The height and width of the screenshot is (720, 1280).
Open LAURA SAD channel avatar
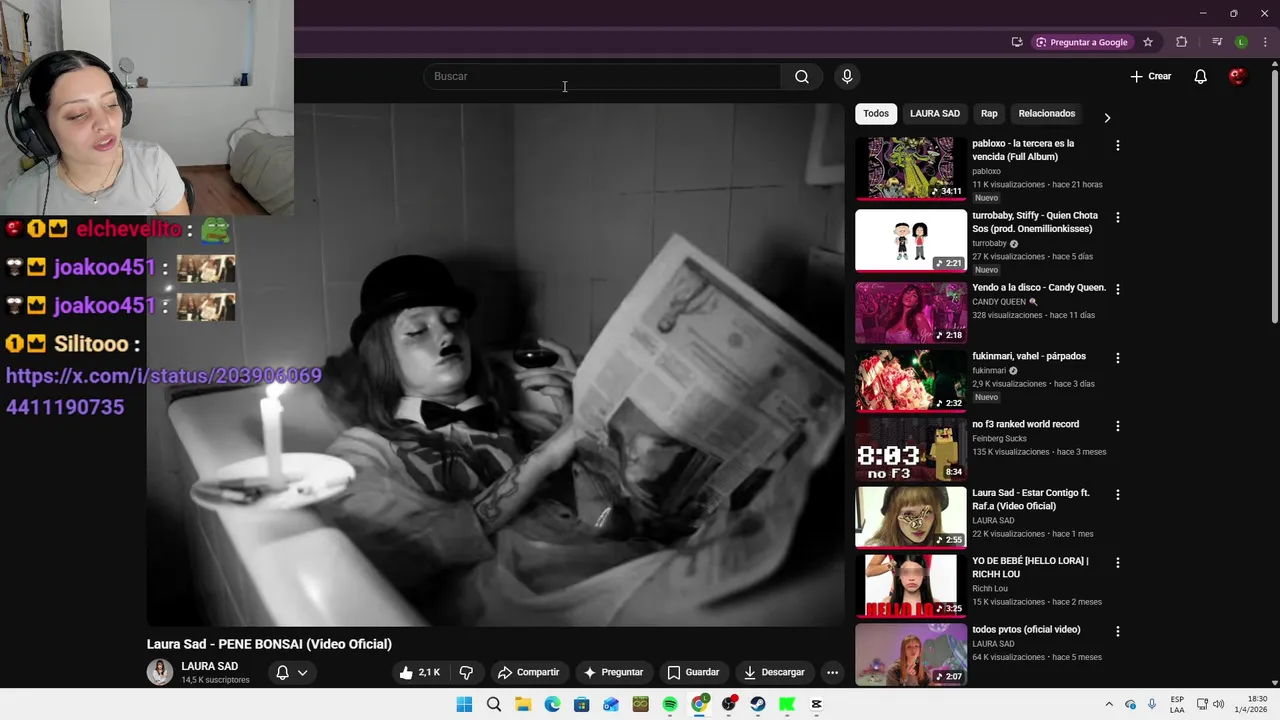160,672
